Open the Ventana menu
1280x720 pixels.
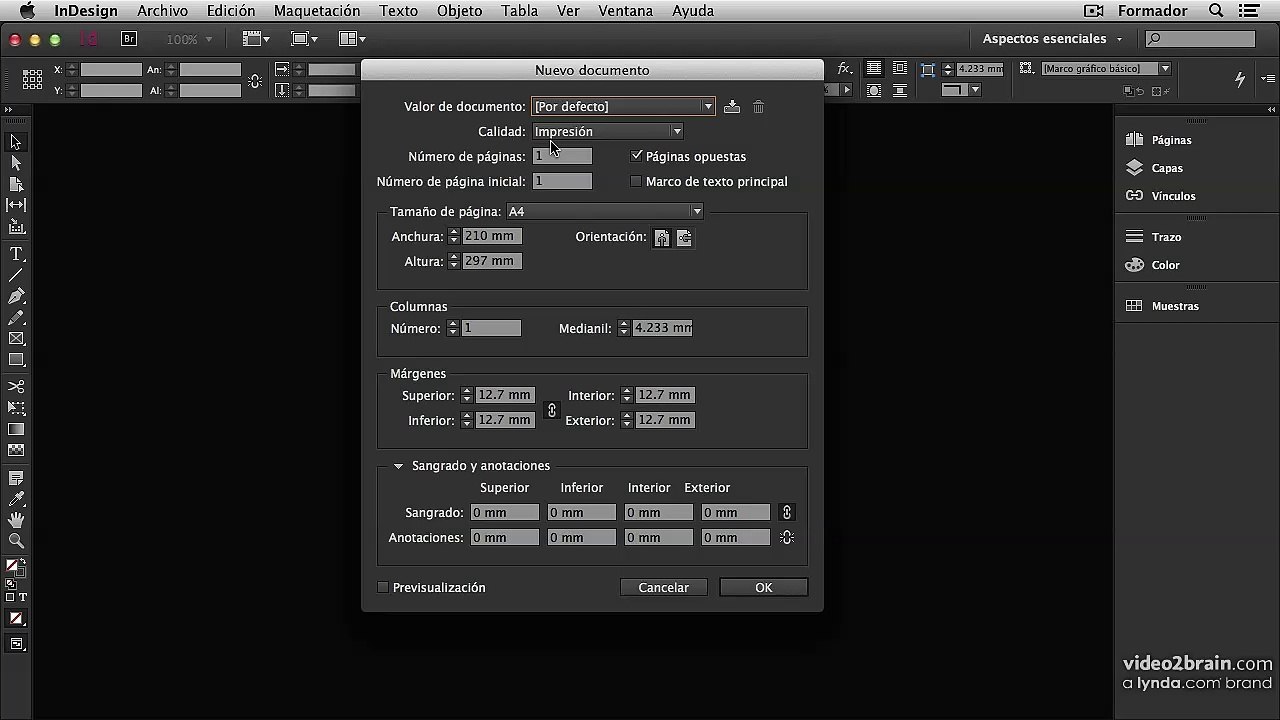[625, 11]
